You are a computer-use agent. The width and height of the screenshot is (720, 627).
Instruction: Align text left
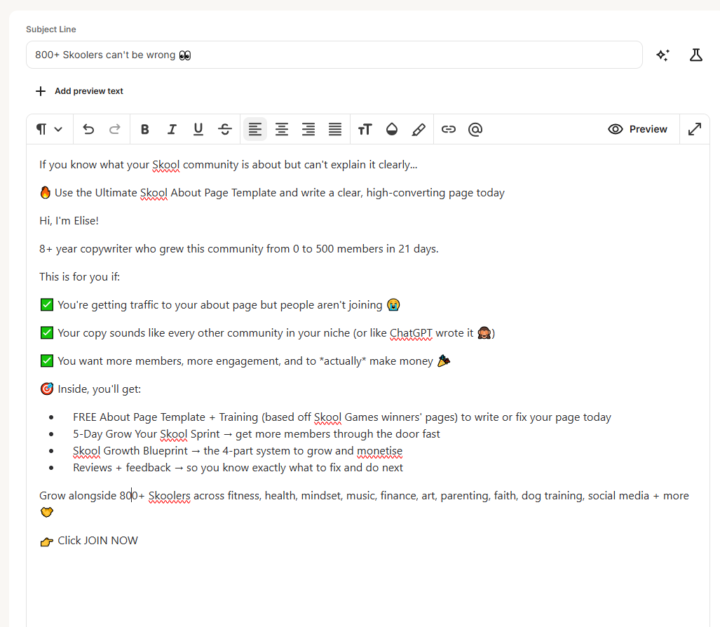tap(255, 130)
